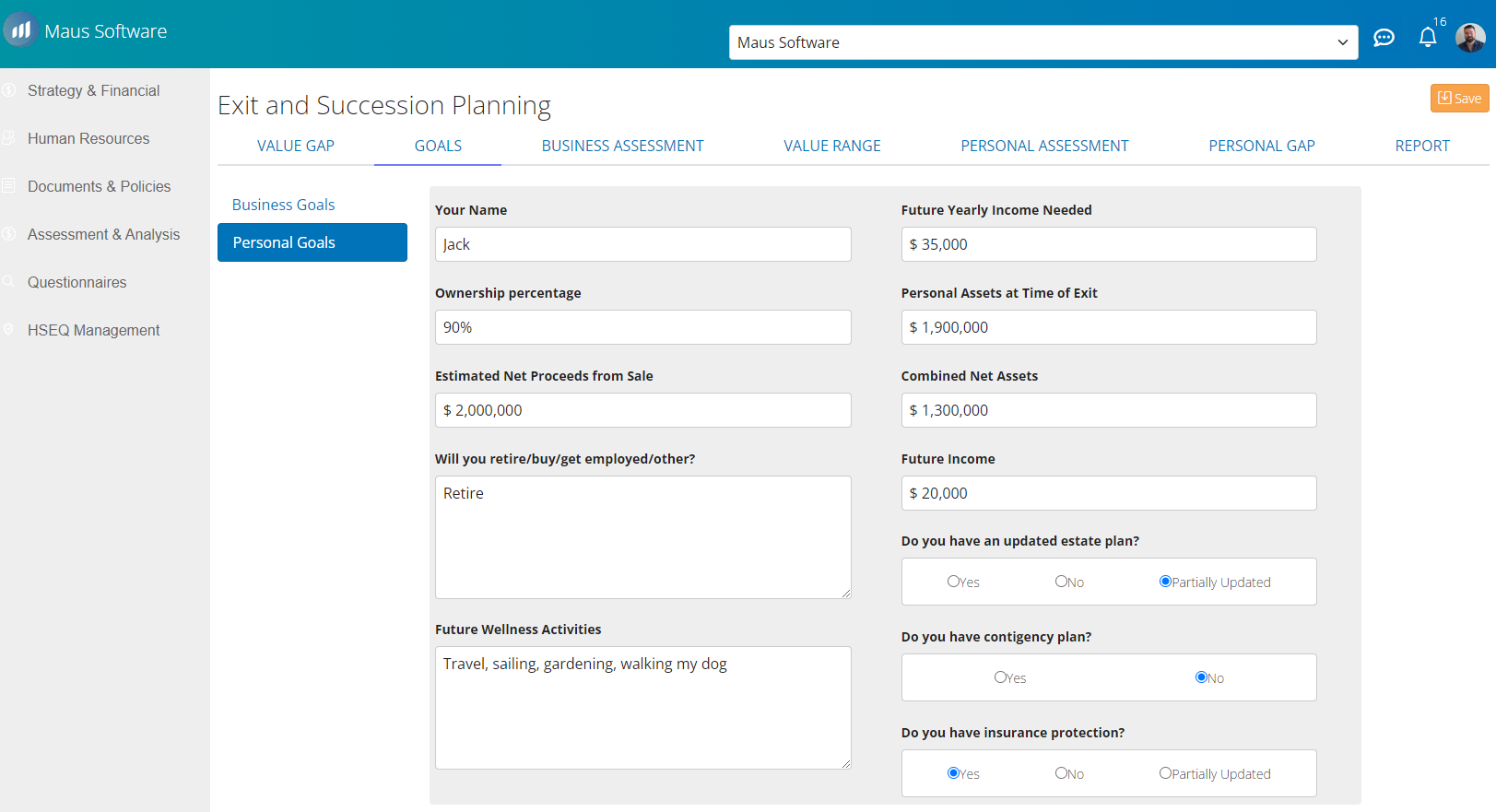Screen dimensions: 1496x812
Task: Click the Future Wellness Activities text area
Action: point(642,707)
